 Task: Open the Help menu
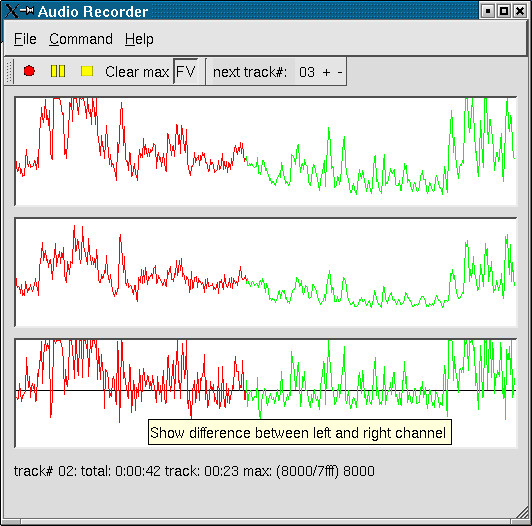pos(139,39)
